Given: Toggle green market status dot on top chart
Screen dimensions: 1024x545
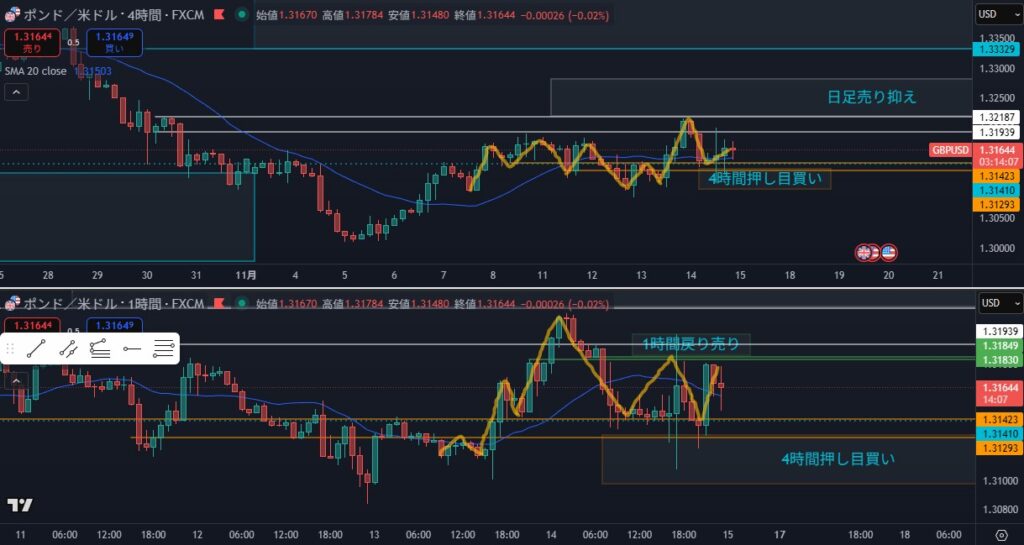Looking at the screenshot, I should click(242, 16).
